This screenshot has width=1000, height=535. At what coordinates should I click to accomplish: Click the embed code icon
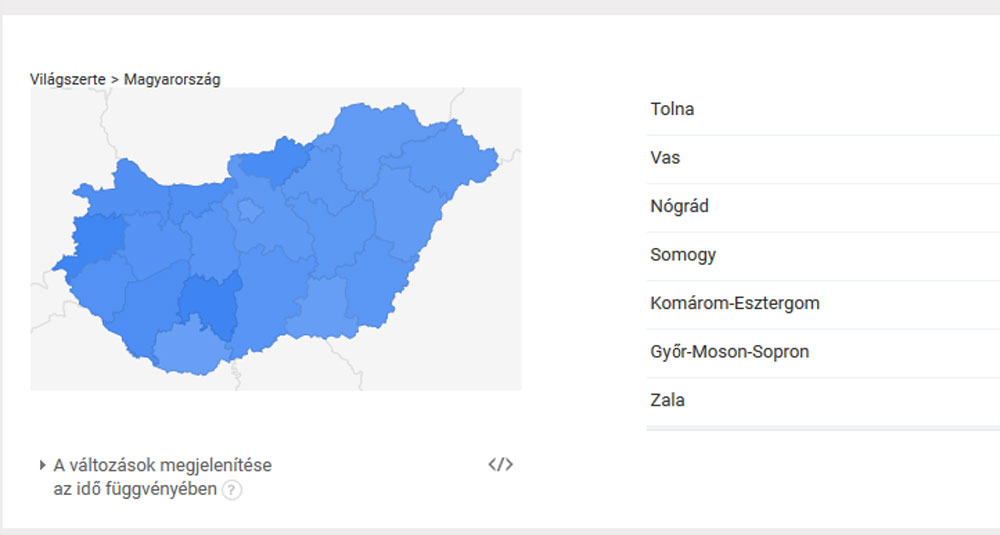(x=501, y=464)
